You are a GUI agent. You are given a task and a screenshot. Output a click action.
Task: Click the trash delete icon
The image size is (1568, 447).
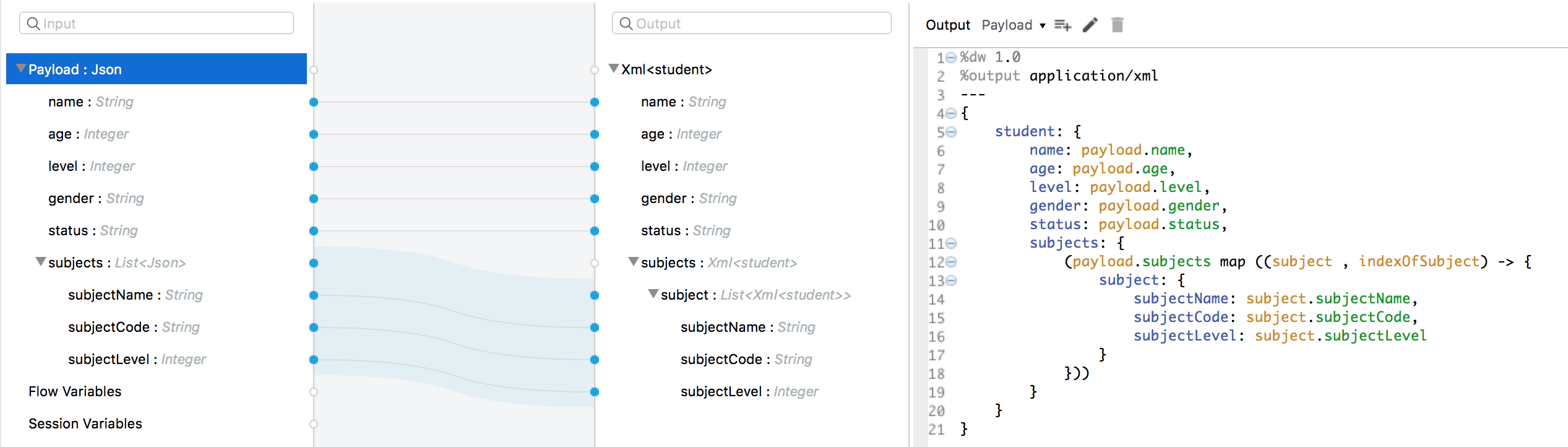click(1117, 25)
